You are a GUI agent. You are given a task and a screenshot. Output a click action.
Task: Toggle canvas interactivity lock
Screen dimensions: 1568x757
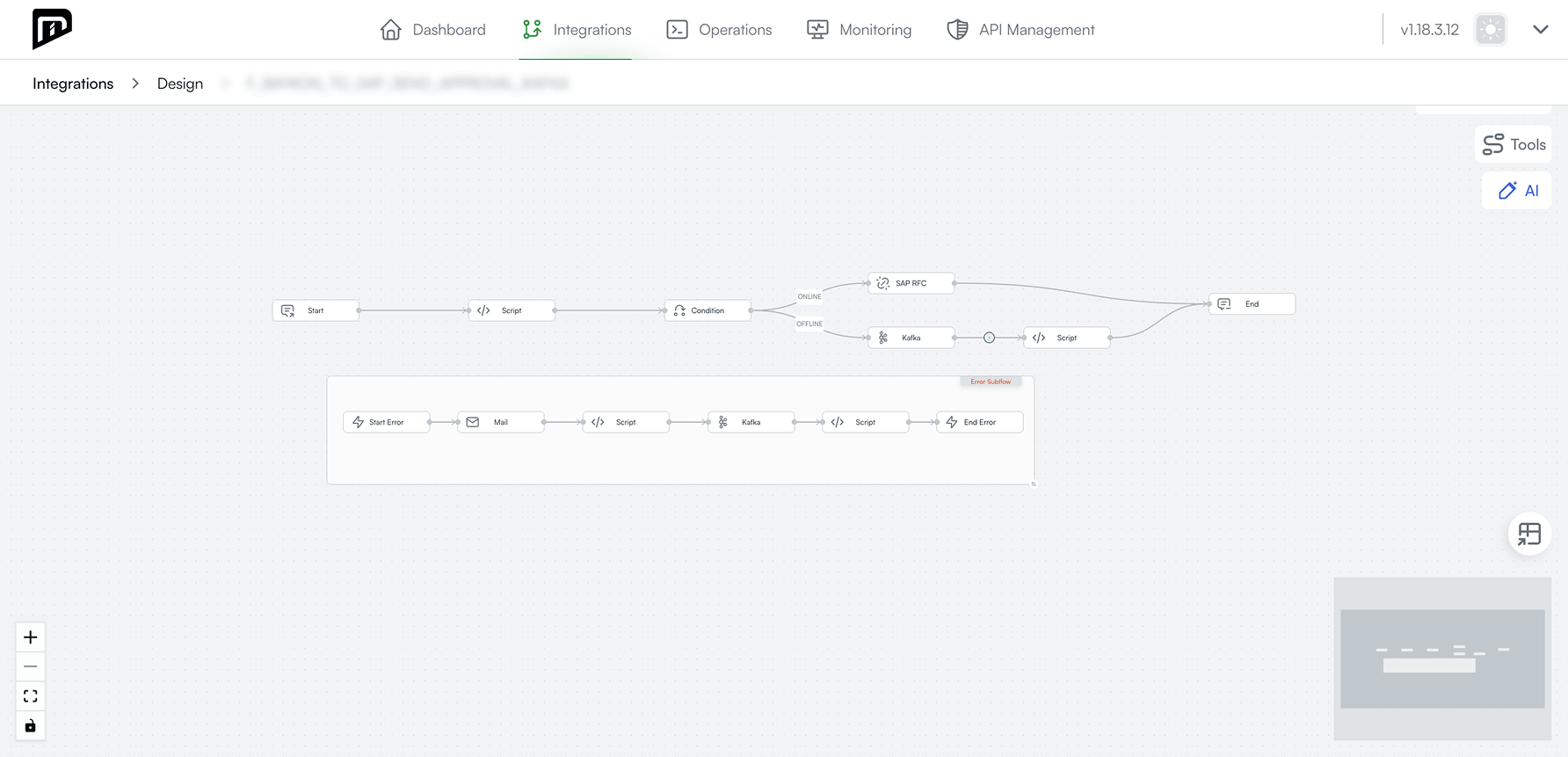tap(30, 726)
